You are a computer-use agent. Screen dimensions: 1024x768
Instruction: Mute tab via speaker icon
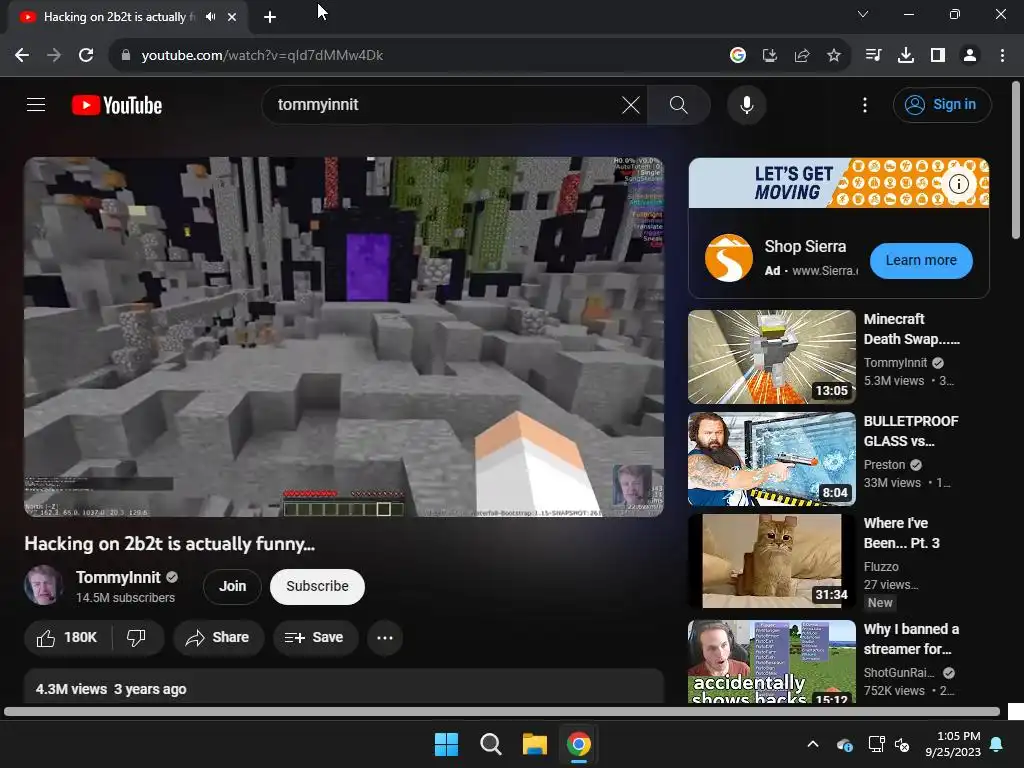point(210,17)
